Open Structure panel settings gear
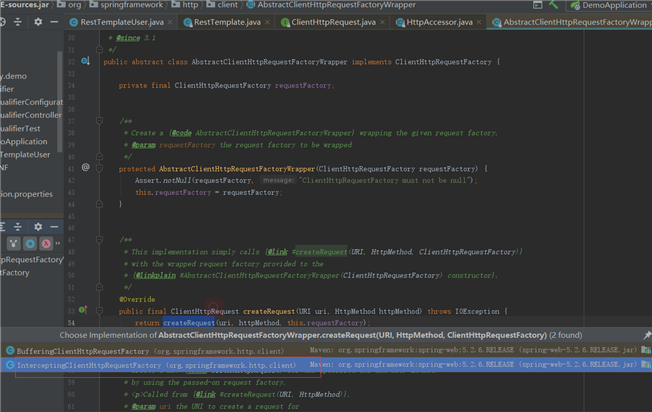The width and height of the screenshot is (652, 412). [38, 227]
